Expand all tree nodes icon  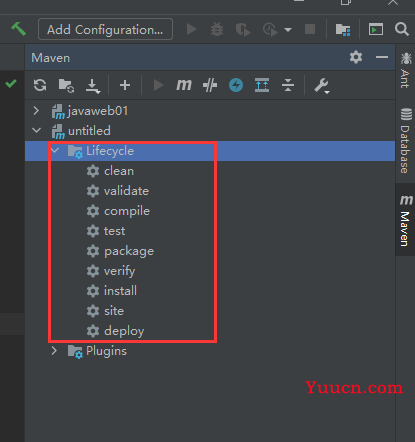point(262,85)
